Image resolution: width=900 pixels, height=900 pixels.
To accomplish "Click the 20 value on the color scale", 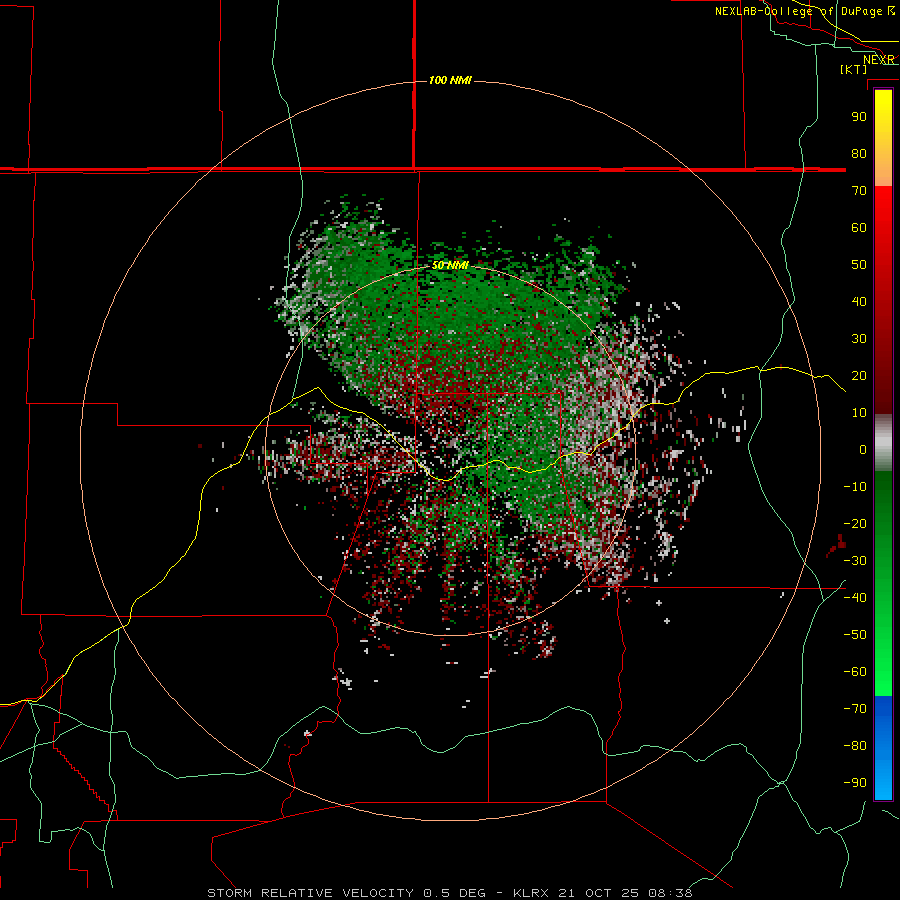I will coord(859,375).
